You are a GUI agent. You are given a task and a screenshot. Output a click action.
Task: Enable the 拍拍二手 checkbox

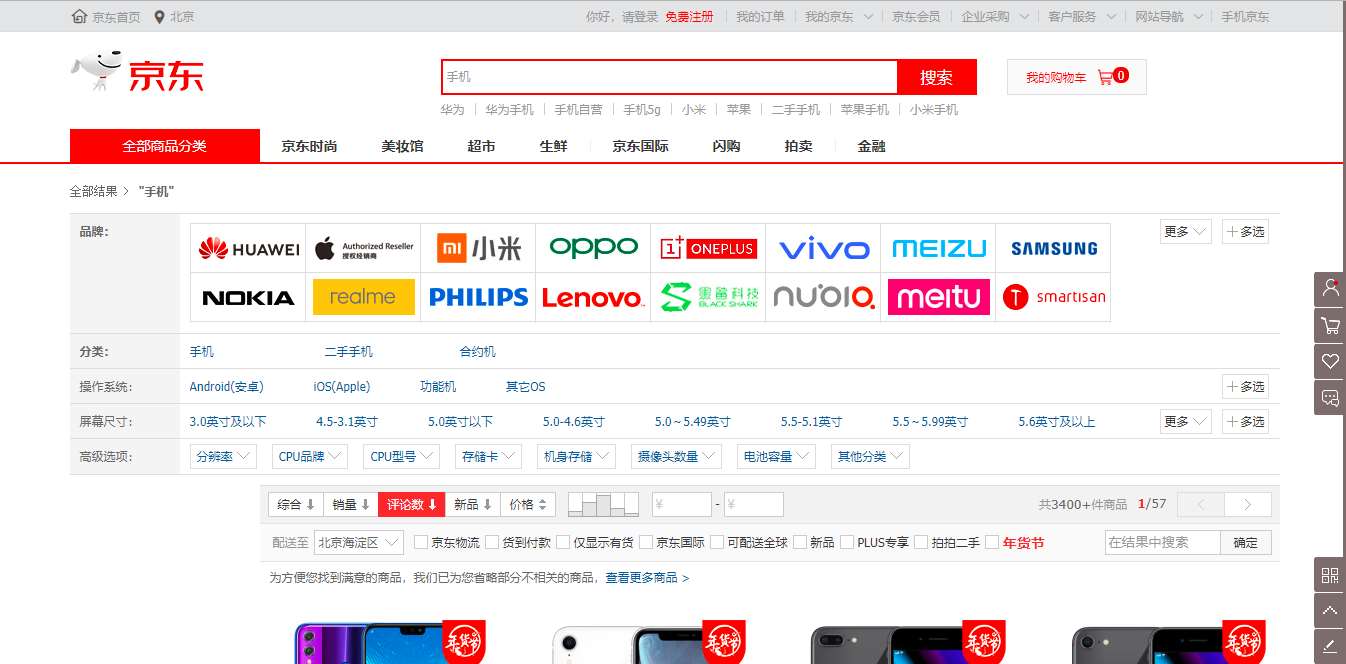(921, 543)
